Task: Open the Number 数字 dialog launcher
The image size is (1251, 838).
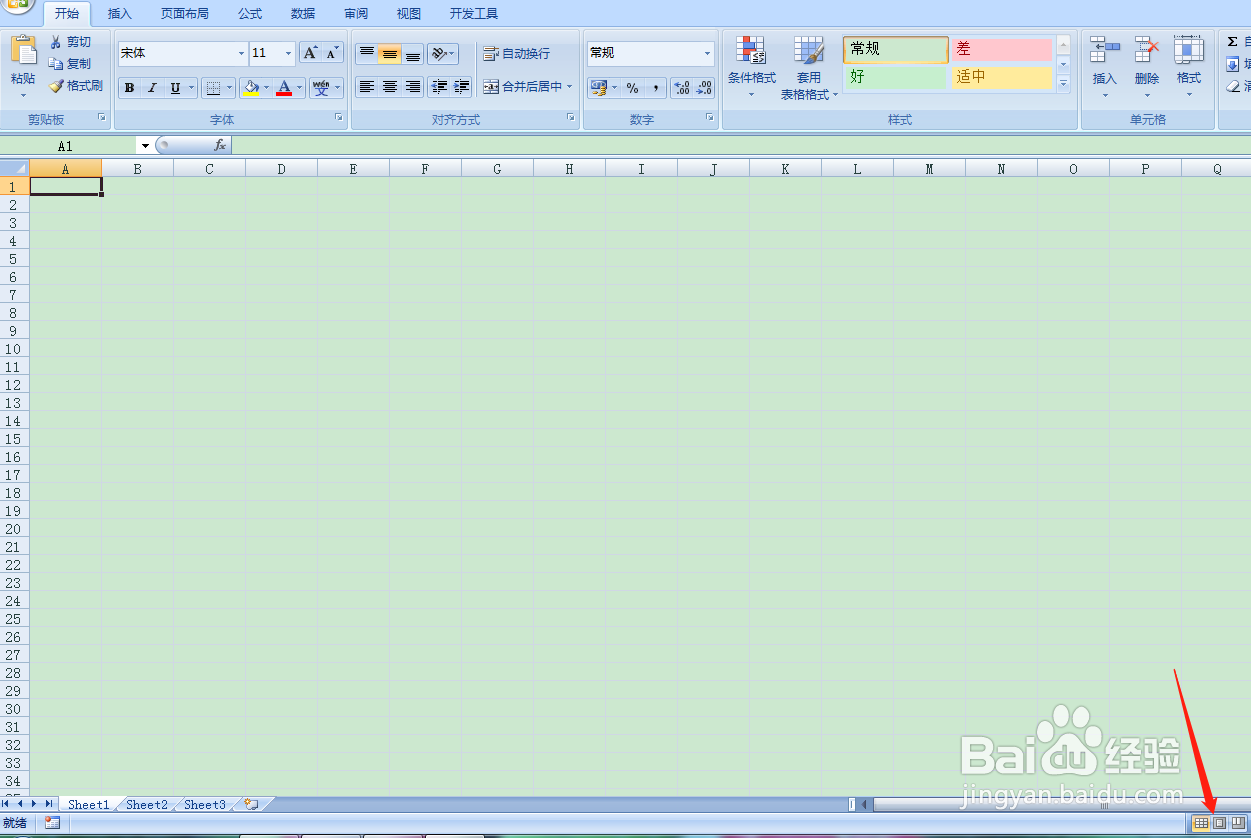Action: pos(710,118)
